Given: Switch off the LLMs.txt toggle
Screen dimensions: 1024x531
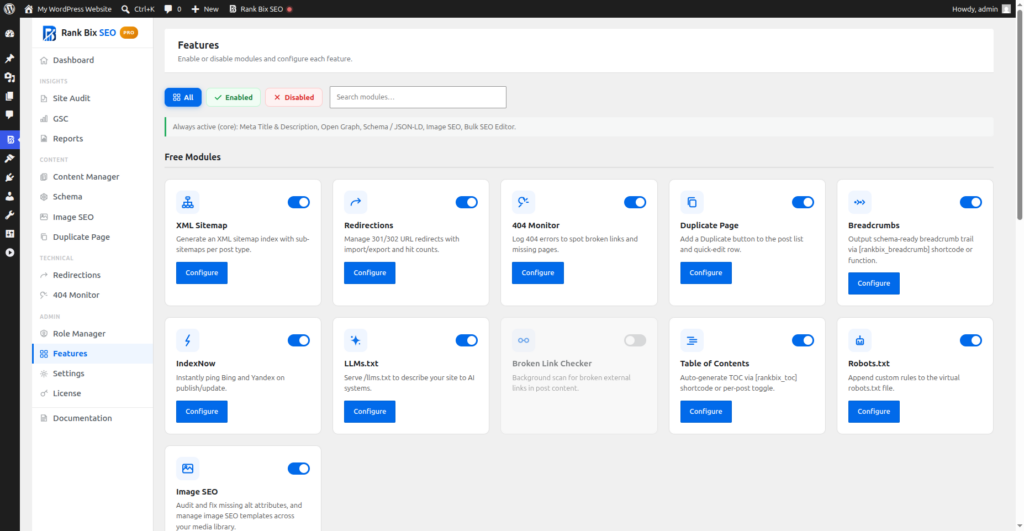Looking at the screenshot, I should [x=466, y=340].
